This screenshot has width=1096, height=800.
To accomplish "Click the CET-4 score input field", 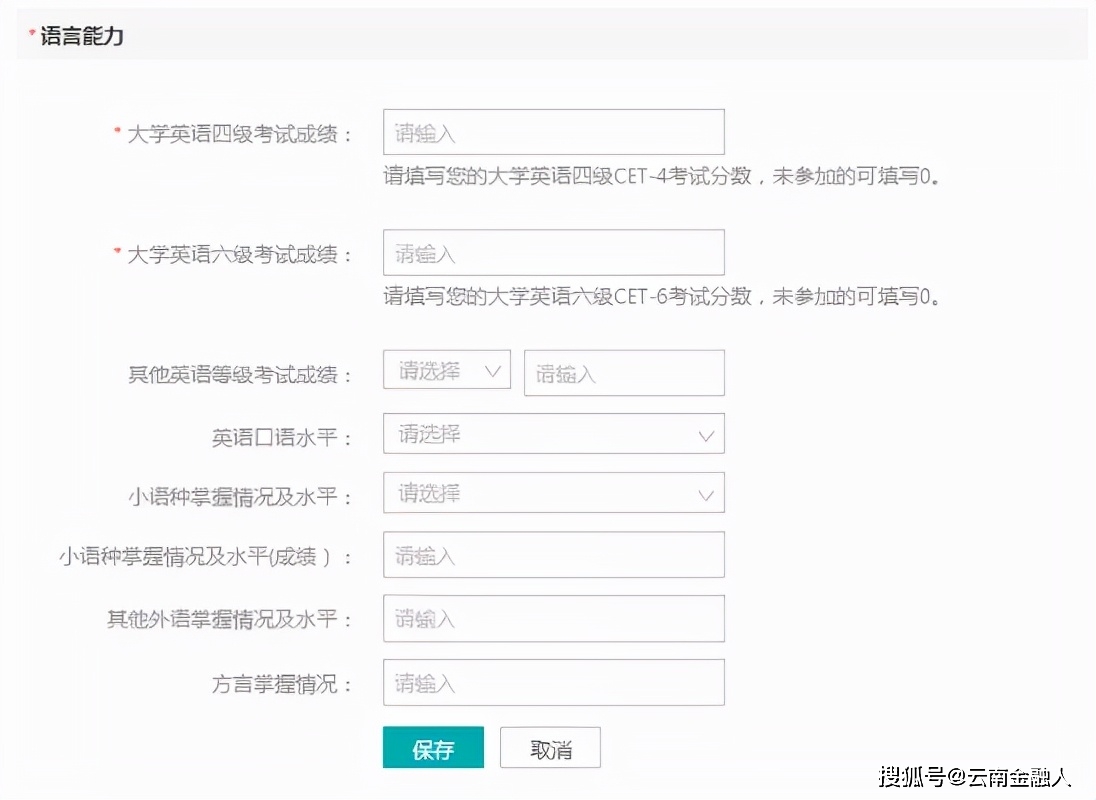I will pos(553,132).
